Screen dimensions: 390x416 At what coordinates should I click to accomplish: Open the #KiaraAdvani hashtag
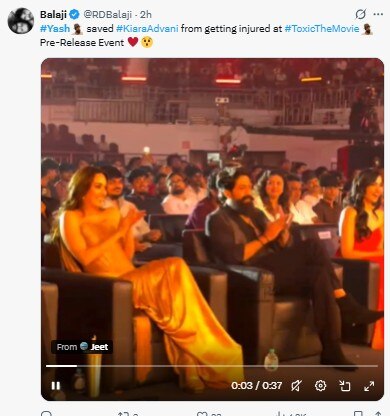[147, 29]
